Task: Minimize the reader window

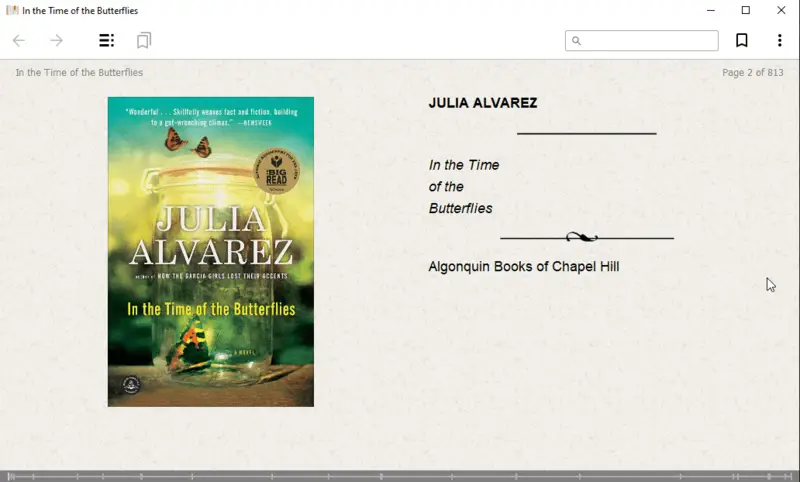Action: tap(711, 10)
